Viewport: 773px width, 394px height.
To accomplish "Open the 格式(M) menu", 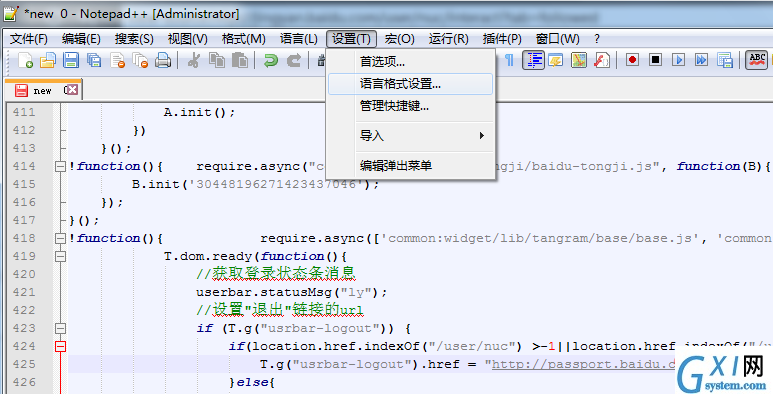I will [x=244, y=39].
